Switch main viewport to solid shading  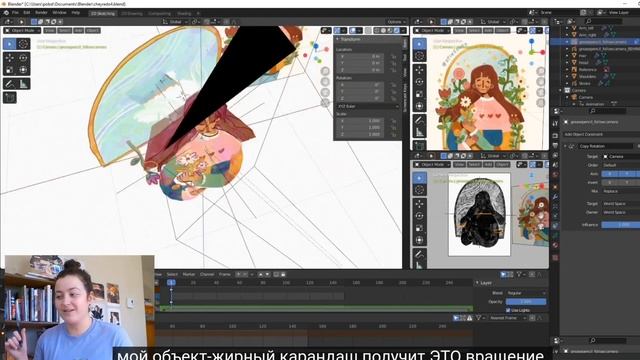pyautogui.click(x=384, y=31)
